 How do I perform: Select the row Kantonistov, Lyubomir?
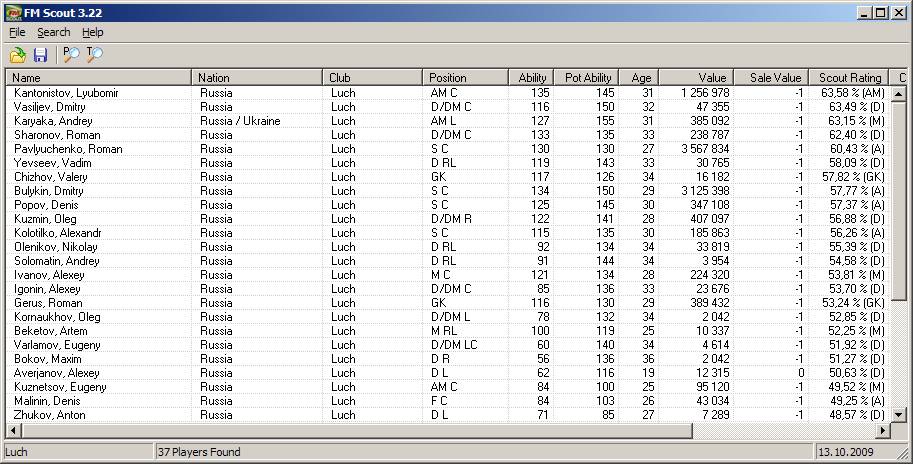click(x=448, y=93)
